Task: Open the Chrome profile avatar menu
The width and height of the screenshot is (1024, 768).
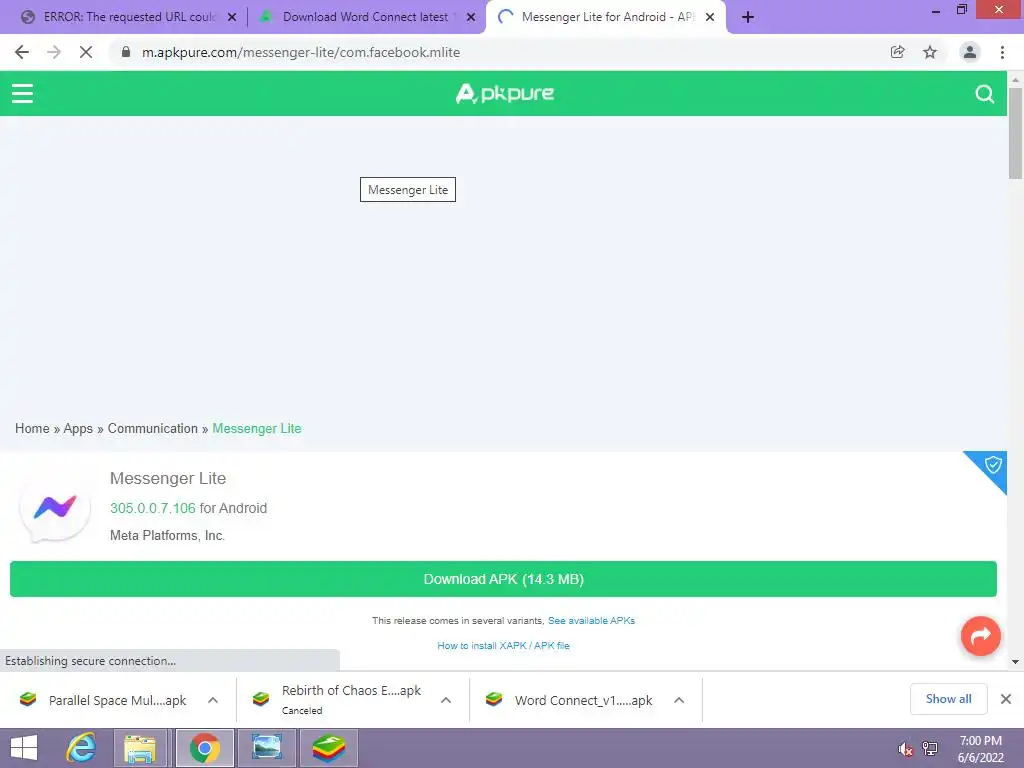Action: click(x=970, y=52)
